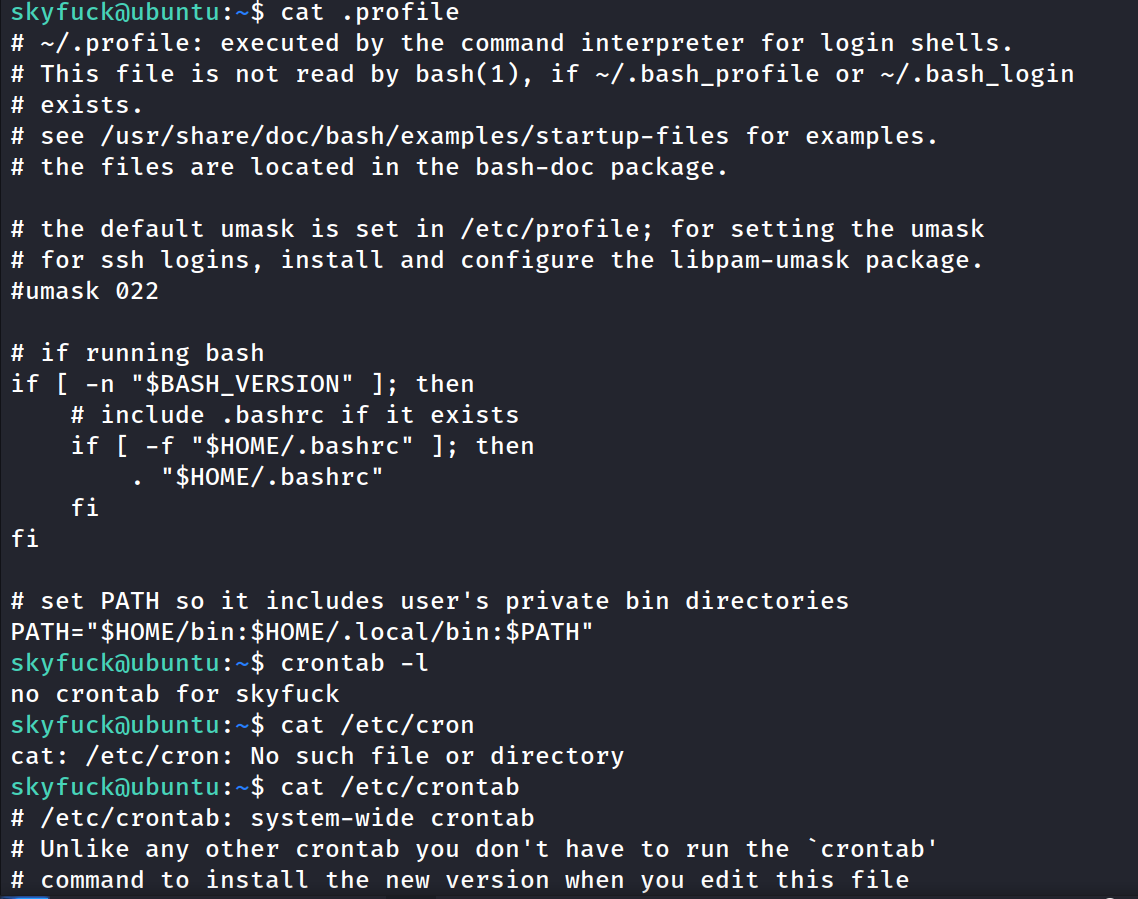The height and width of the screenshot is (899, 1138).
Task: Click the '/usr/share/doc/bash/examples/startup-files' path
Action: (x=415, y=136)
